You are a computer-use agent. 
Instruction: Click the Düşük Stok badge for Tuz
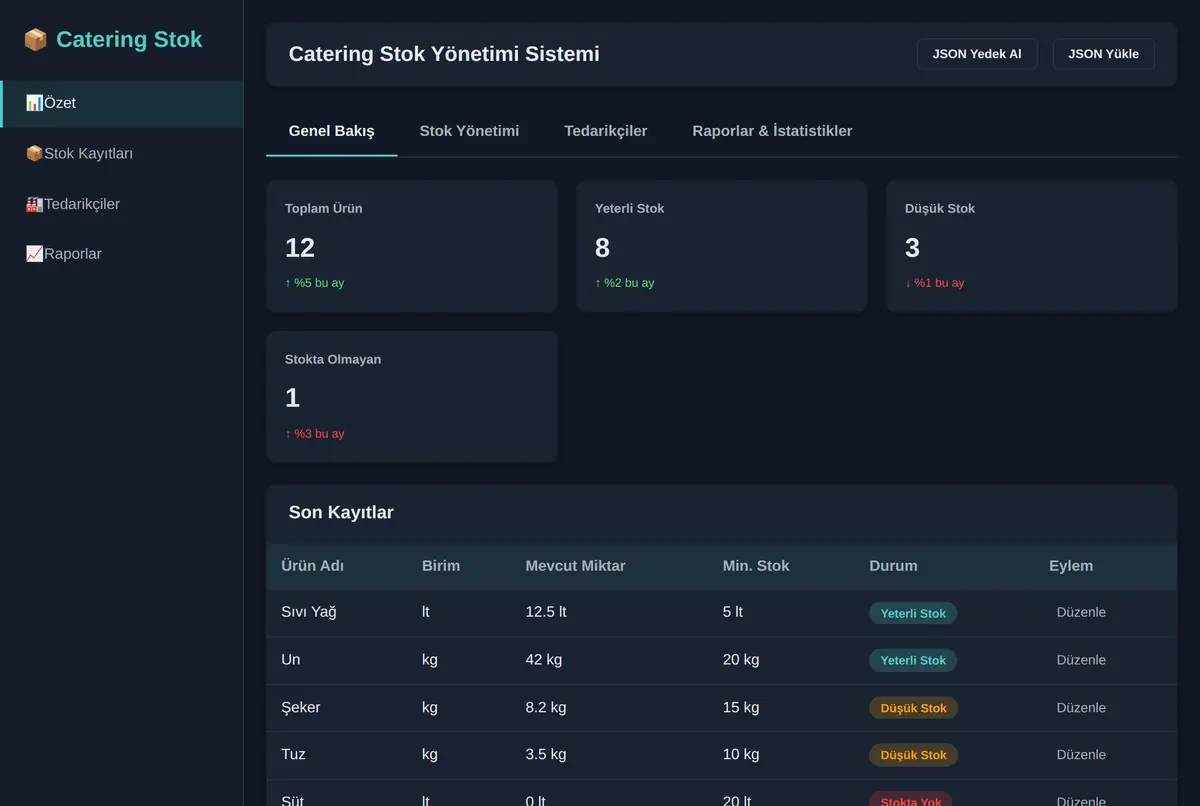tap(914, 755)
